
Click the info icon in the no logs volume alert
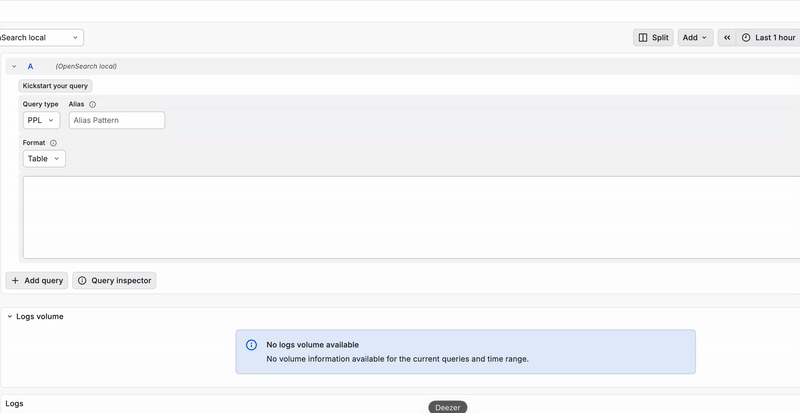tap(252, 345)
